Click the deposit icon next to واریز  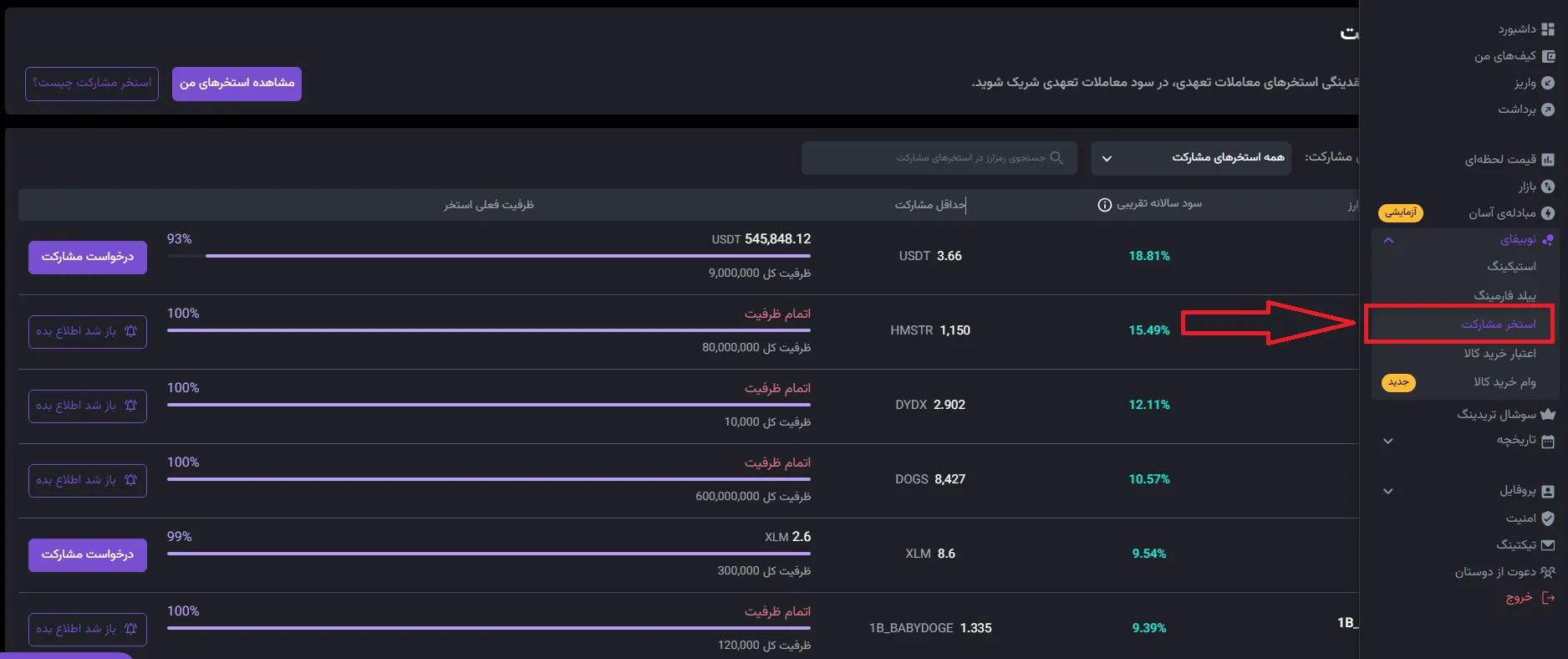[x=1548, y=83]
